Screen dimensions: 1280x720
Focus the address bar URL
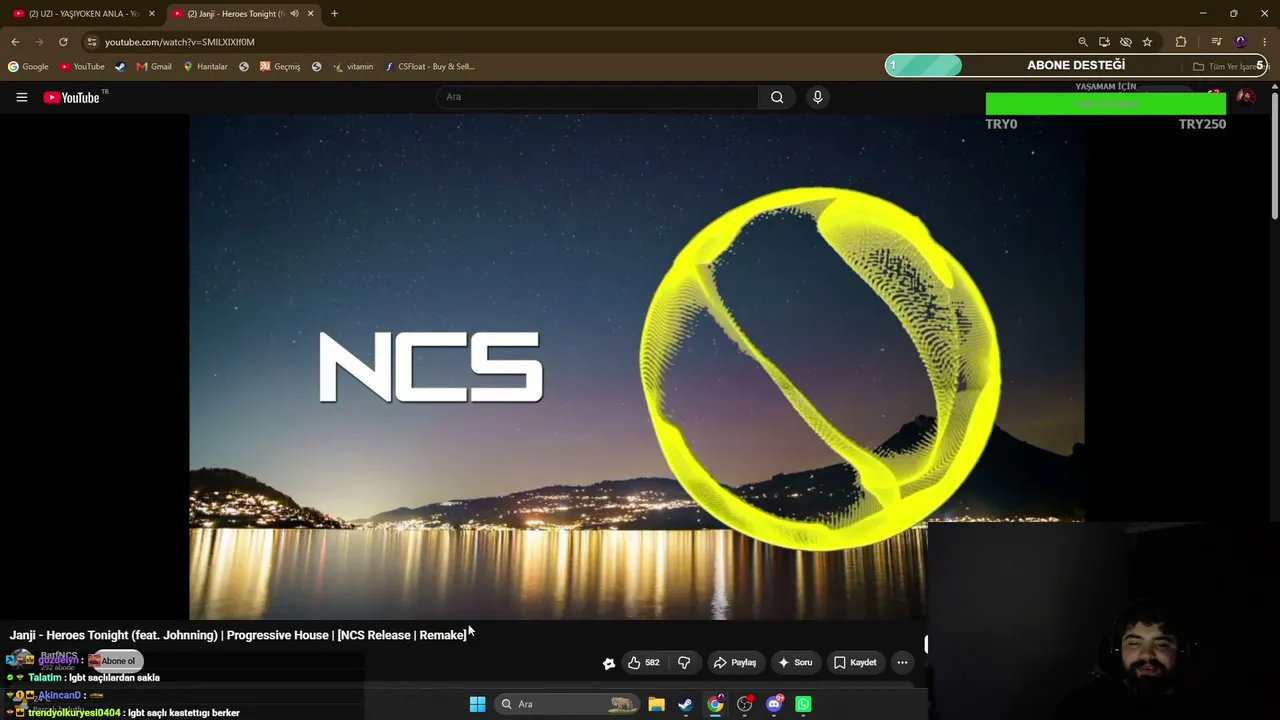pyautogui.click(x=180, y=42)
